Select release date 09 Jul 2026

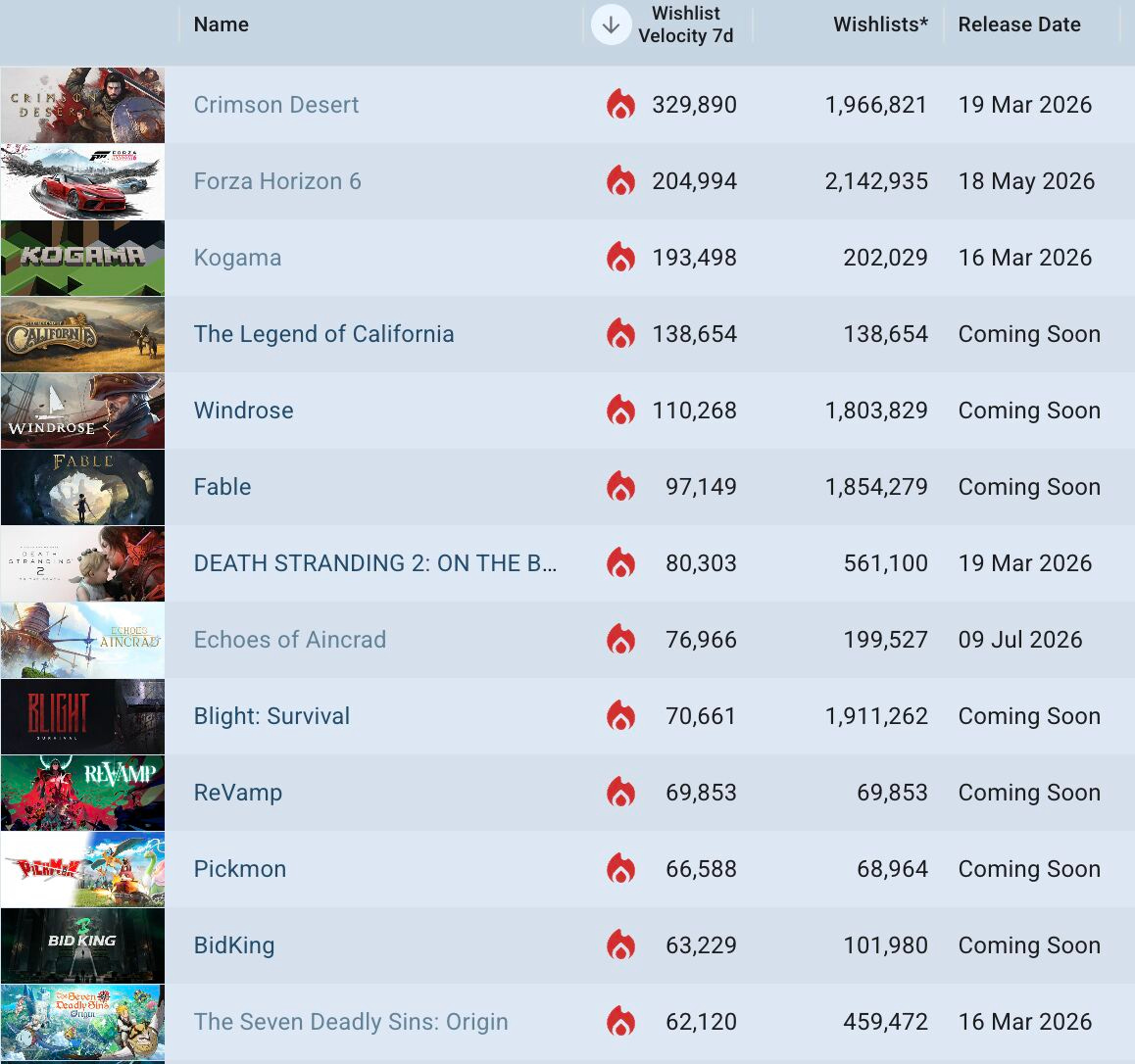(x=1020, y=640)
